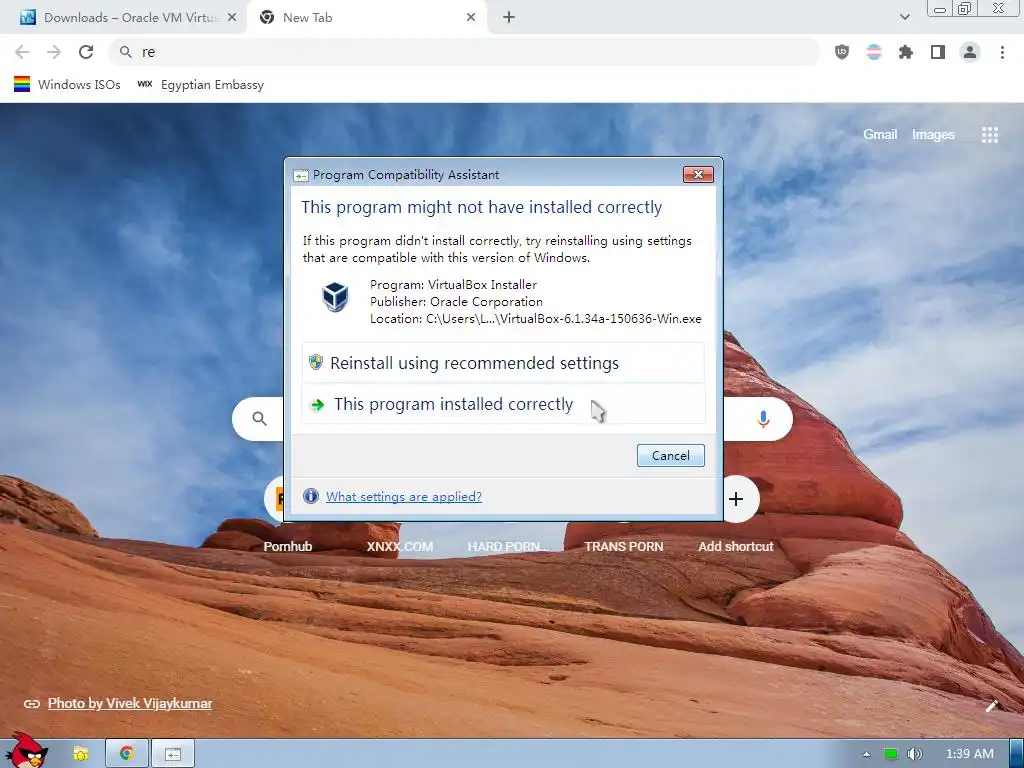
Task: Open Gmail link on the New Tab page
Action: point(880,135)
